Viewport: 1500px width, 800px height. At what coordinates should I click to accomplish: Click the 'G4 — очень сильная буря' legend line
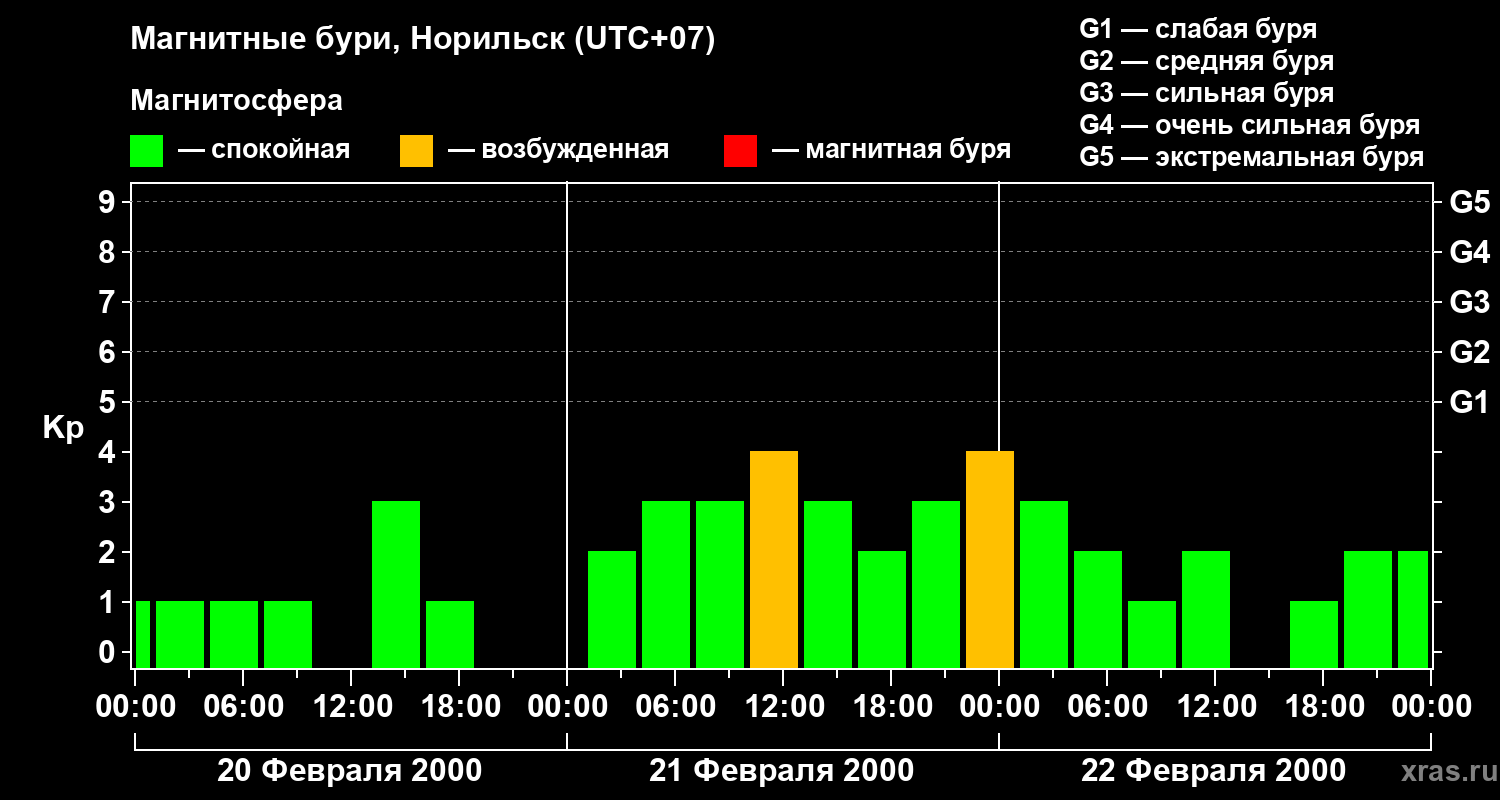pos(1249,125)
